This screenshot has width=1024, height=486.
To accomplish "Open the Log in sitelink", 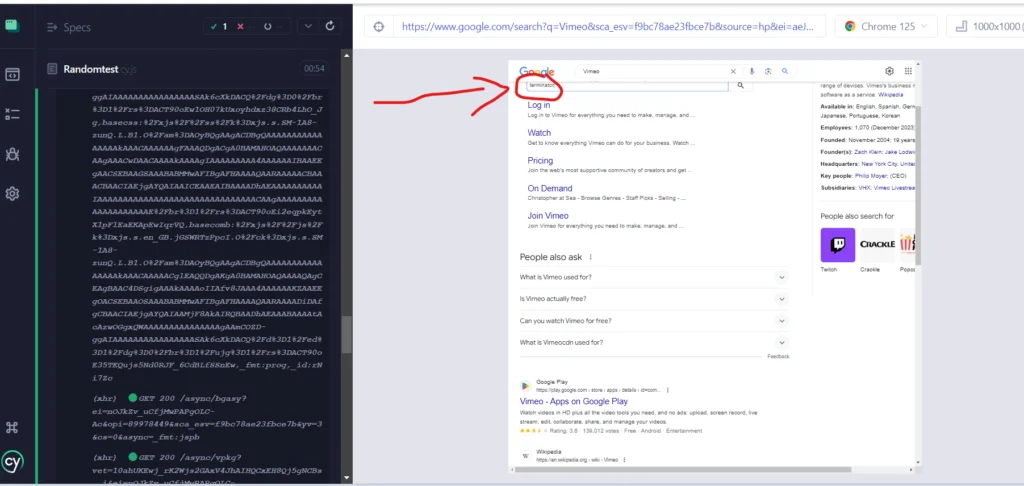I will (539, 105).
